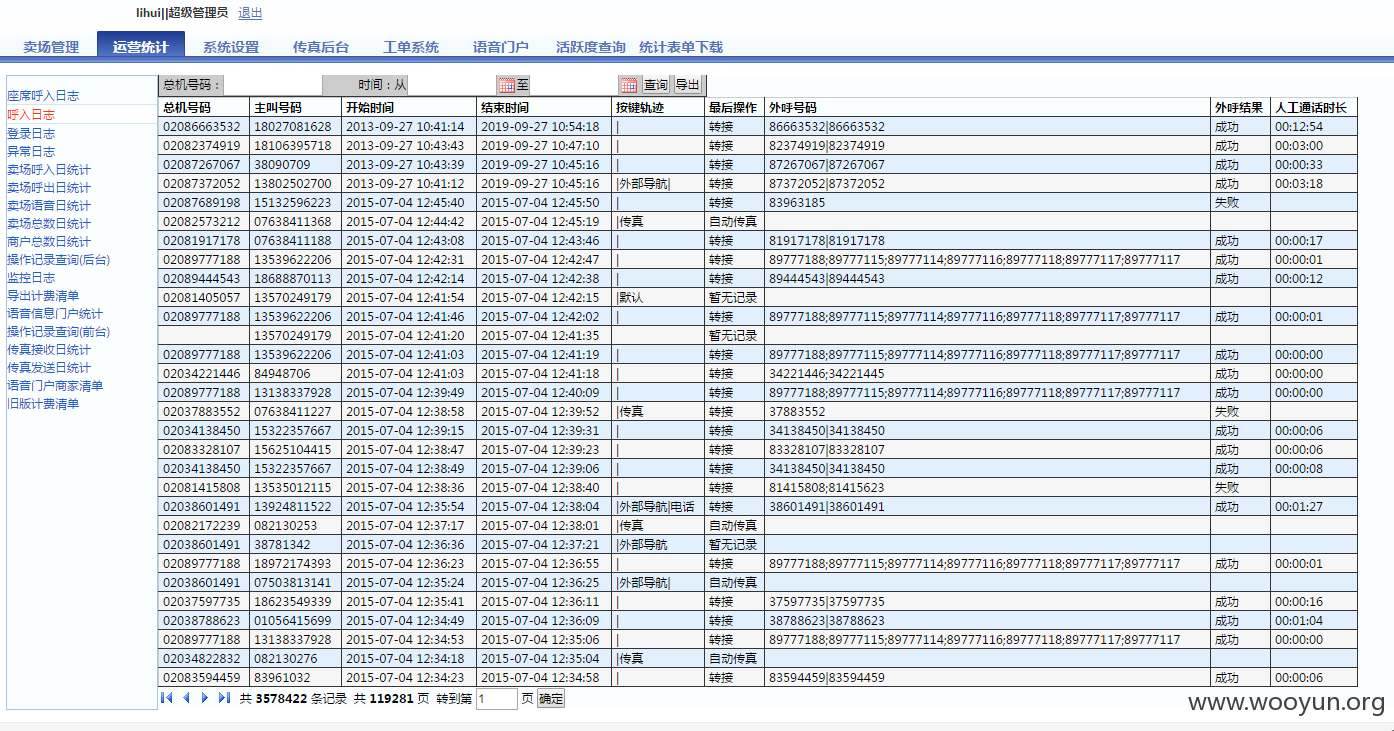Open 旧版计费清单 sidebar link
1394x731 pixels.
click(x=43, y=403)
